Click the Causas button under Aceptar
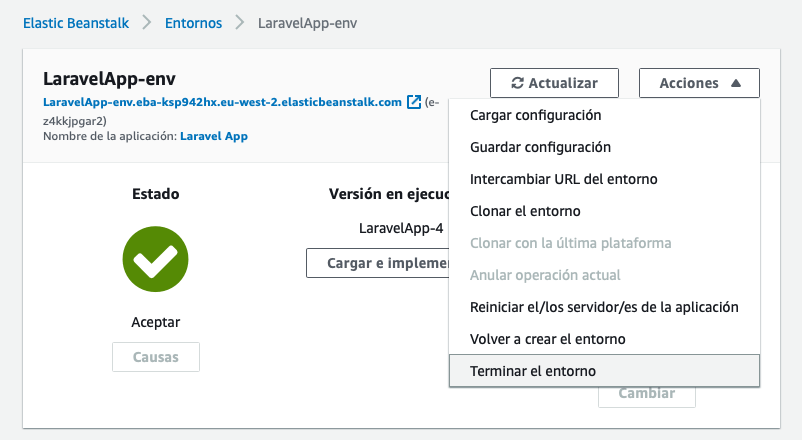 pos(156,357)
